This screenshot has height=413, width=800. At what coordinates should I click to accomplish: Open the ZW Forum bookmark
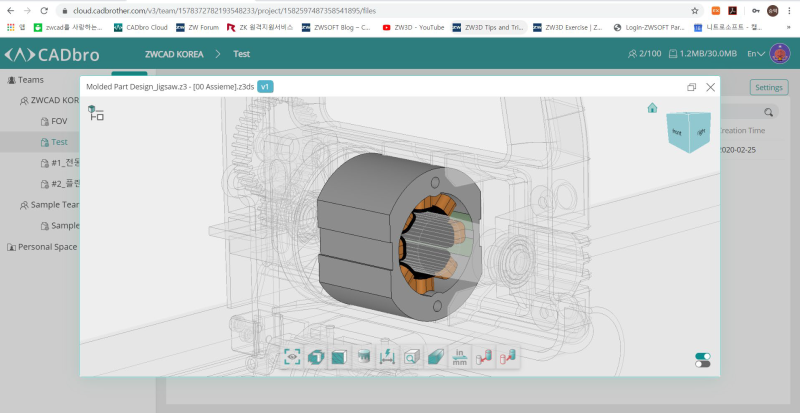197,28
